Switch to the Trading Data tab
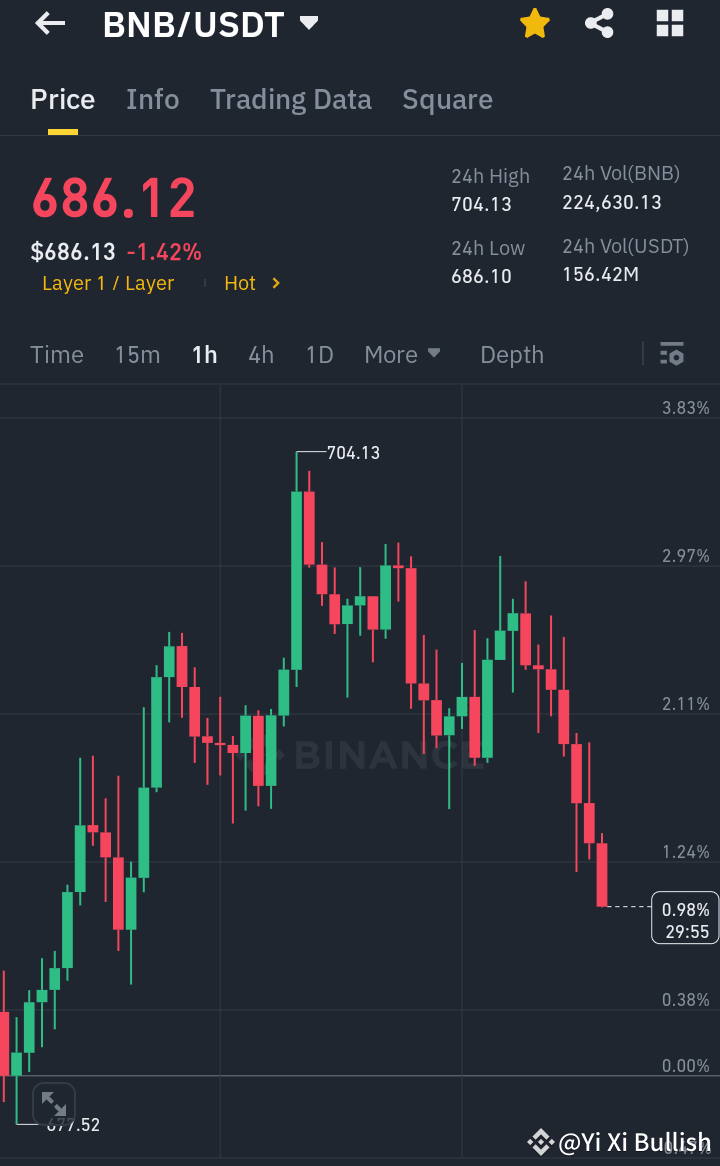Image resolution: width=720 pixels, height=1166 pixels. (290, 99)
